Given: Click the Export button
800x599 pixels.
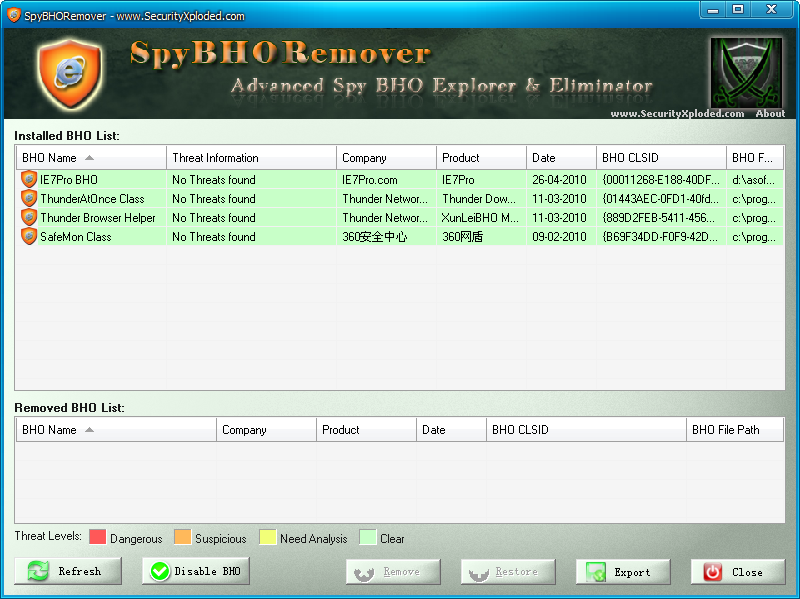Looking at the screenshot, I should (622, 572).
